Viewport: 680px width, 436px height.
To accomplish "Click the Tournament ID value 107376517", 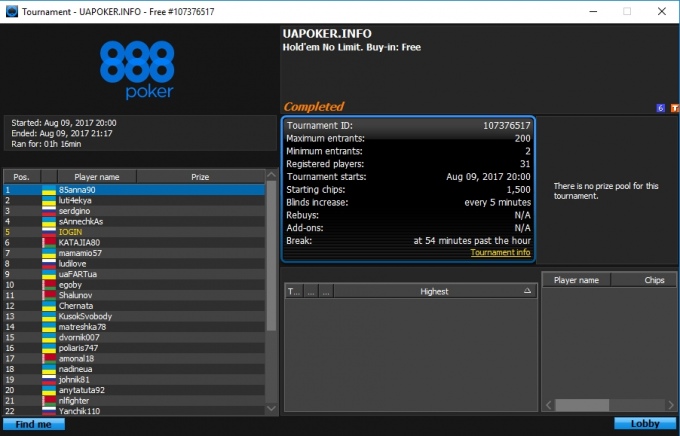I will [x=507, y=126].
